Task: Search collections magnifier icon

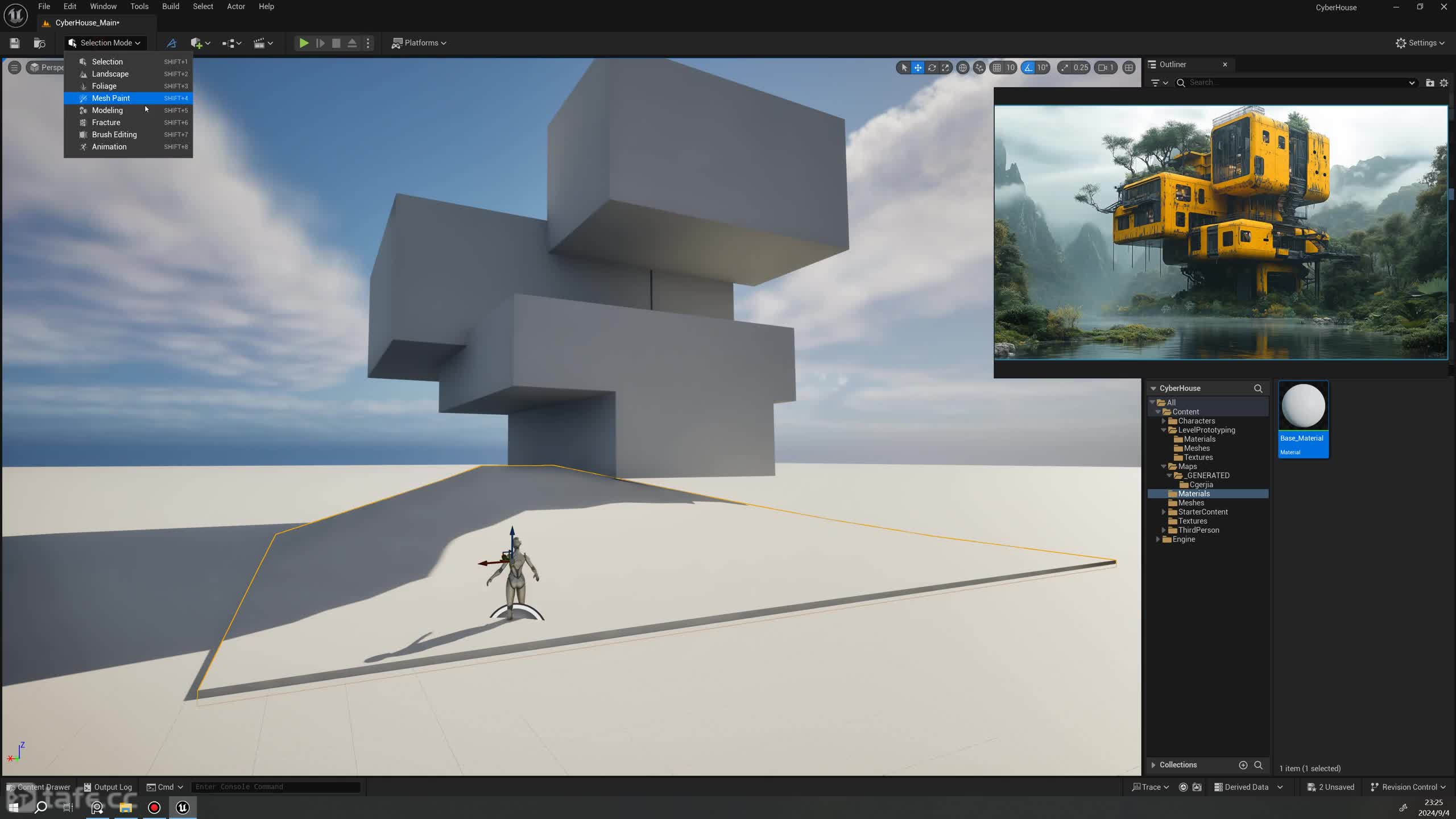Action: click(x=1258, y=765)
